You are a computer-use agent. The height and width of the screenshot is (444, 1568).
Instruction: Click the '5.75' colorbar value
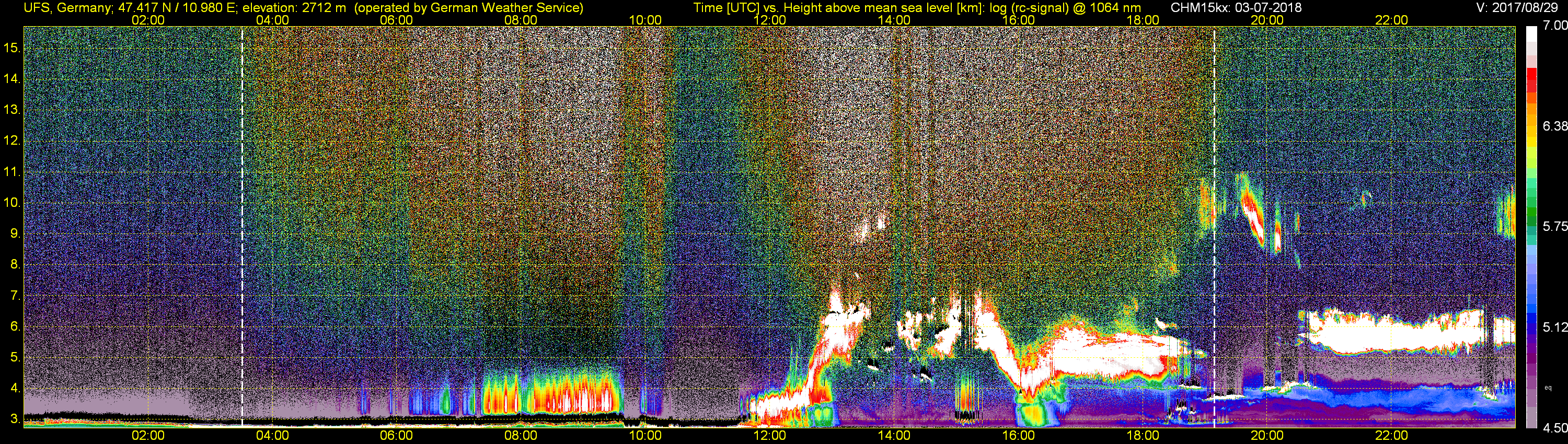pyautogui.click(x=1554, y=226)
